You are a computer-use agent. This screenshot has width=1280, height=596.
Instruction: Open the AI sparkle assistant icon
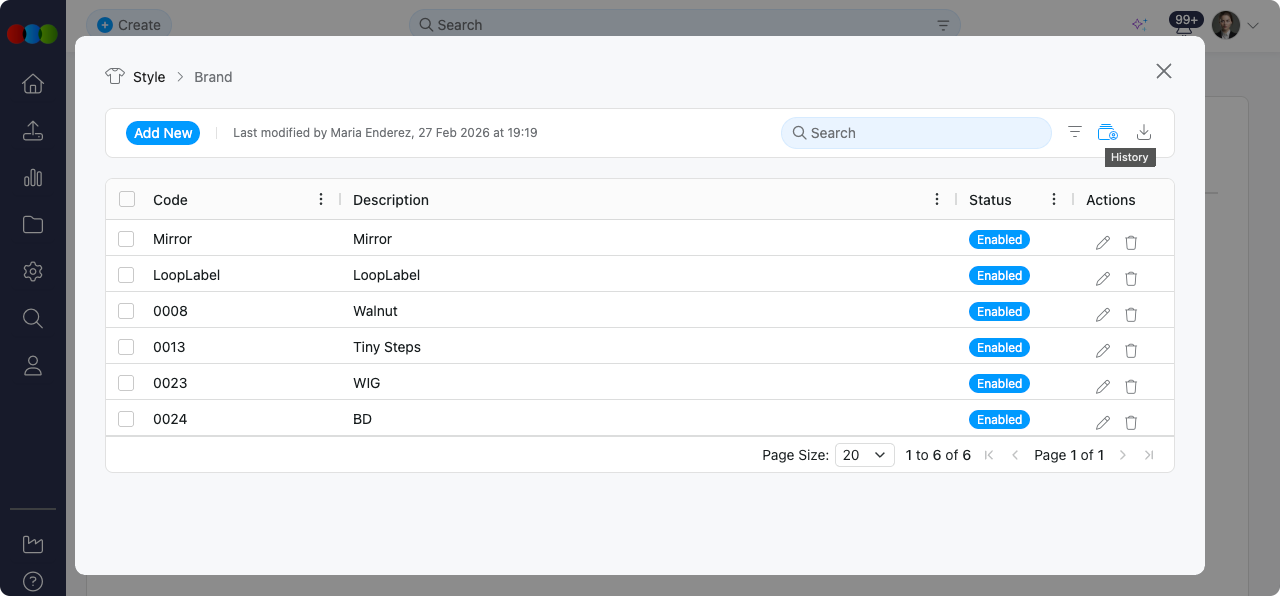(1139, 25)
